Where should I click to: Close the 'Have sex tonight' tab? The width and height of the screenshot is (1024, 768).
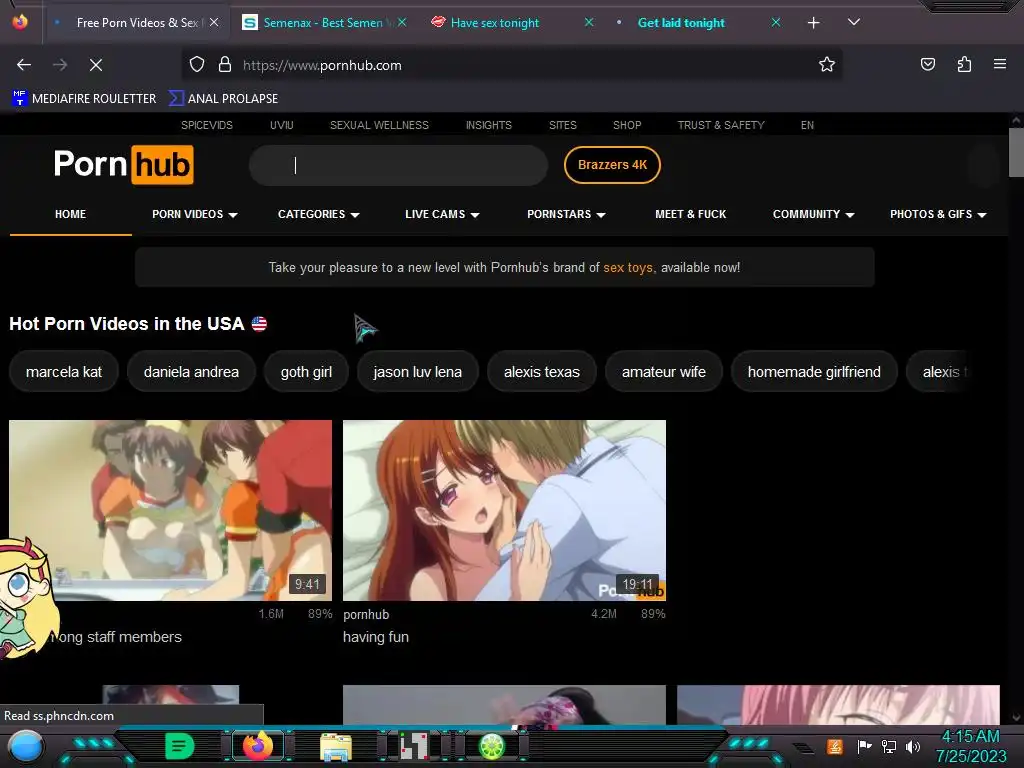click(589, 22)
